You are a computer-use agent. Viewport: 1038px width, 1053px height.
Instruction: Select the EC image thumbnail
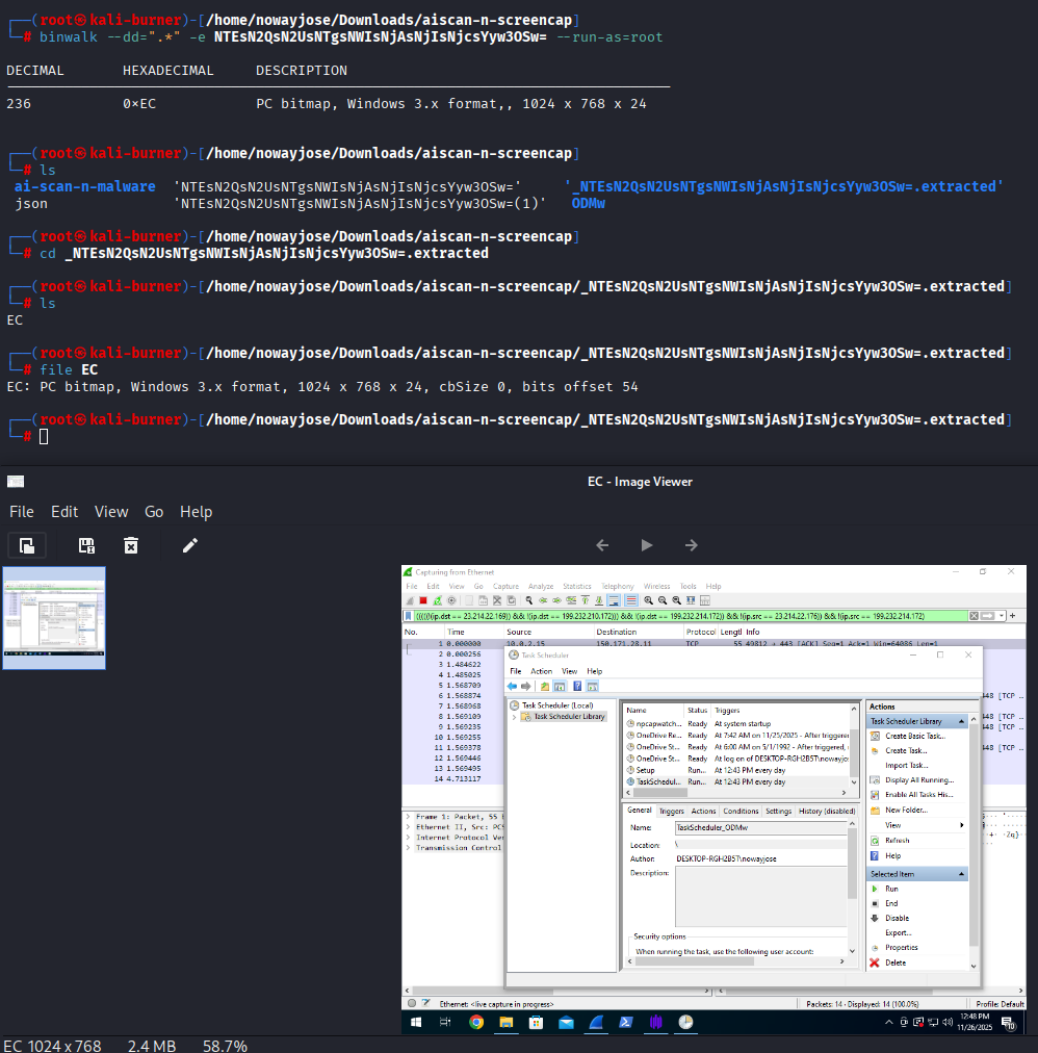54,618
